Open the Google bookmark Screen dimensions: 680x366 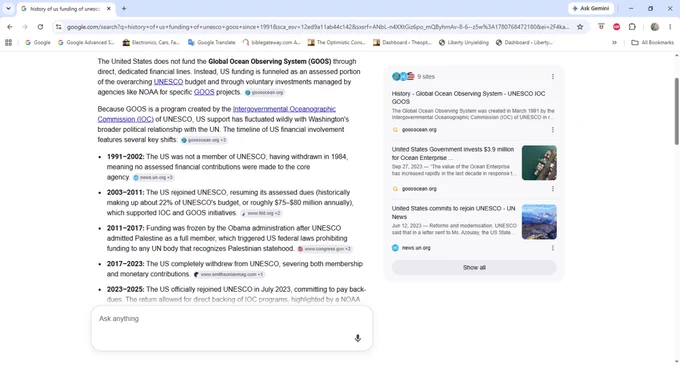tap(38, 42)
